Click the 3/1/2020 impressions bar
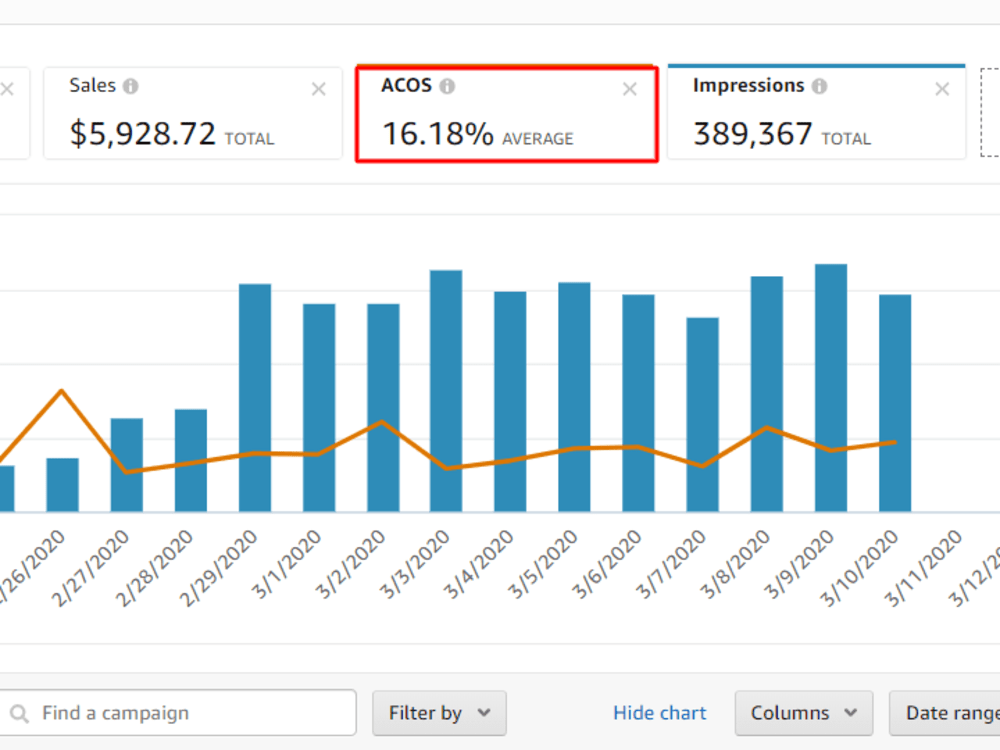This screenshot has height=750, width=1000. pyautogui.click(x=319, y=408)
